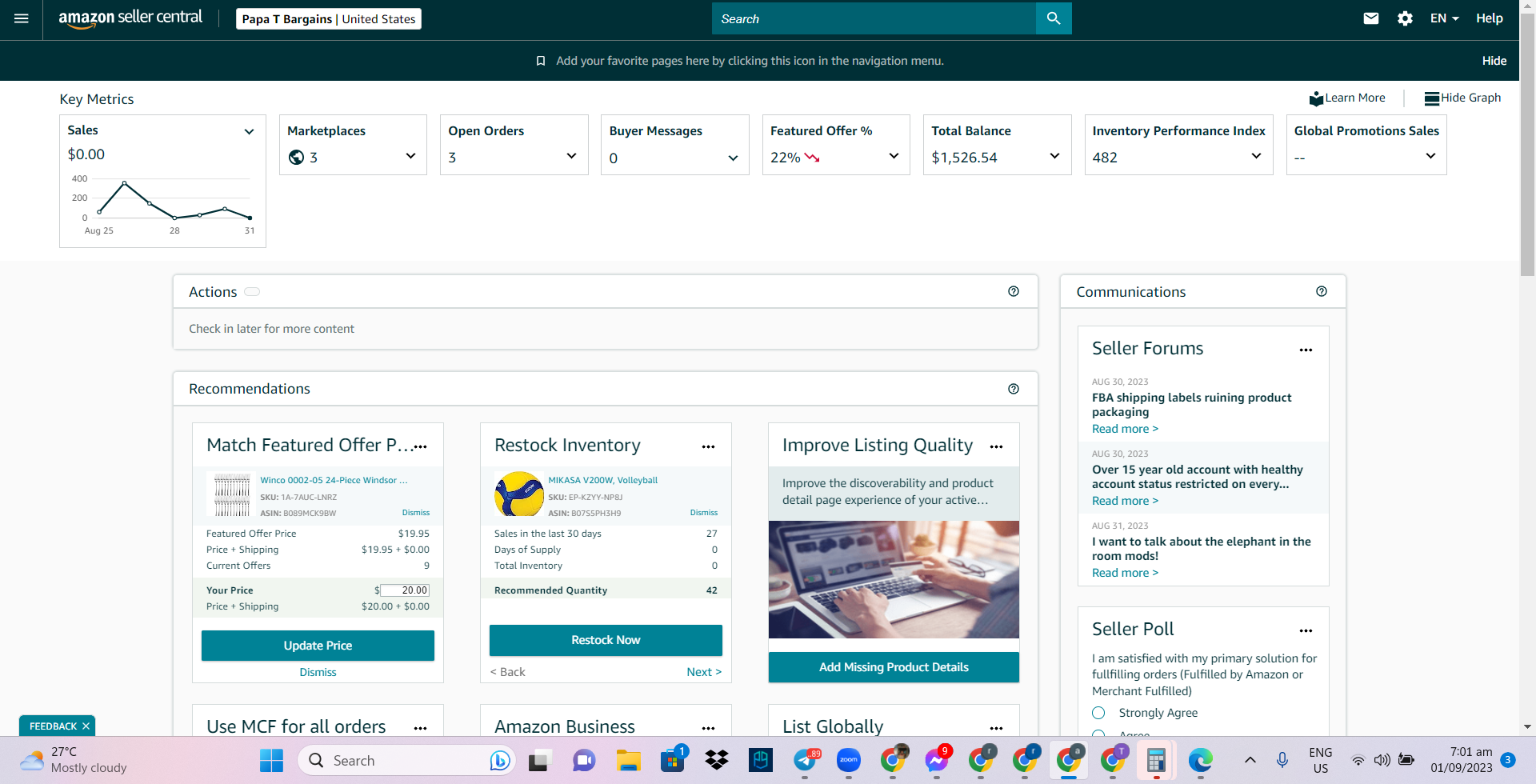Close the Feedback tab with X
1536x784 pixels.
pos(86,726)
